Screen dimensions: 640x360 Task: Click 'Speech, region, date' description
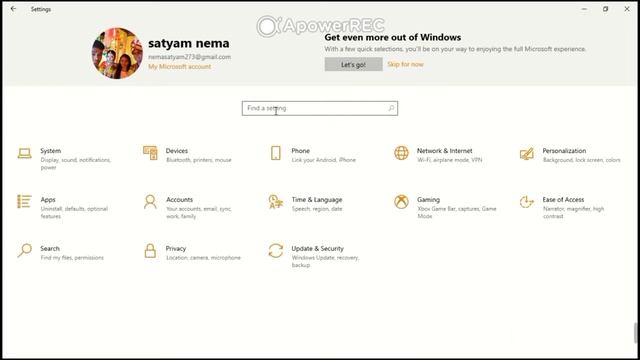coord(317,209)
